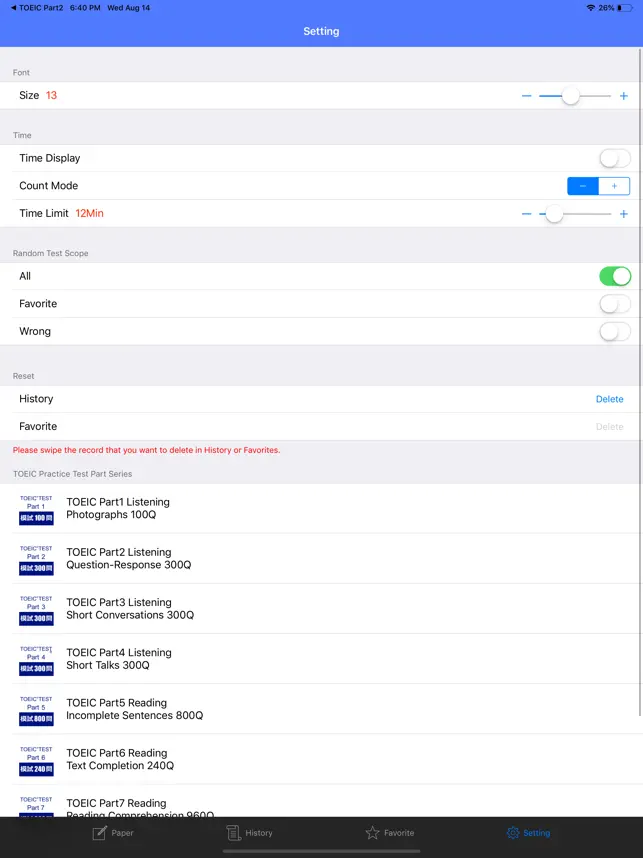Click the Time Limit slider

click(x=575, y=214)
